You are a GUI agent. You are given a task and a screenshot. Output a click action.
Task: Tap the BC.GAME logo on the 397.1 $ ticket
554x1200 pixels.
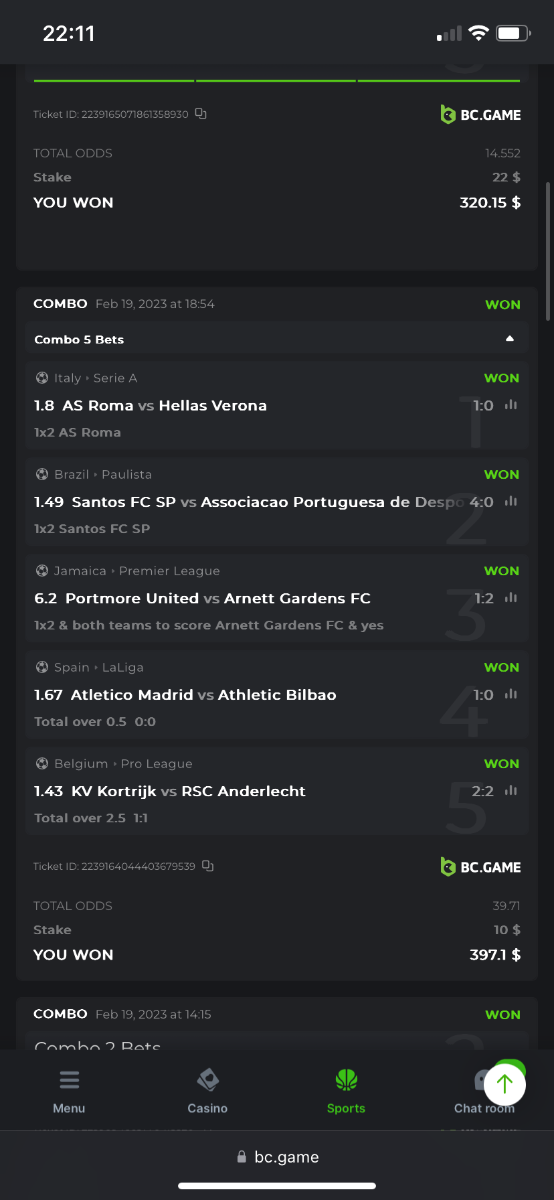click(481, 866)
